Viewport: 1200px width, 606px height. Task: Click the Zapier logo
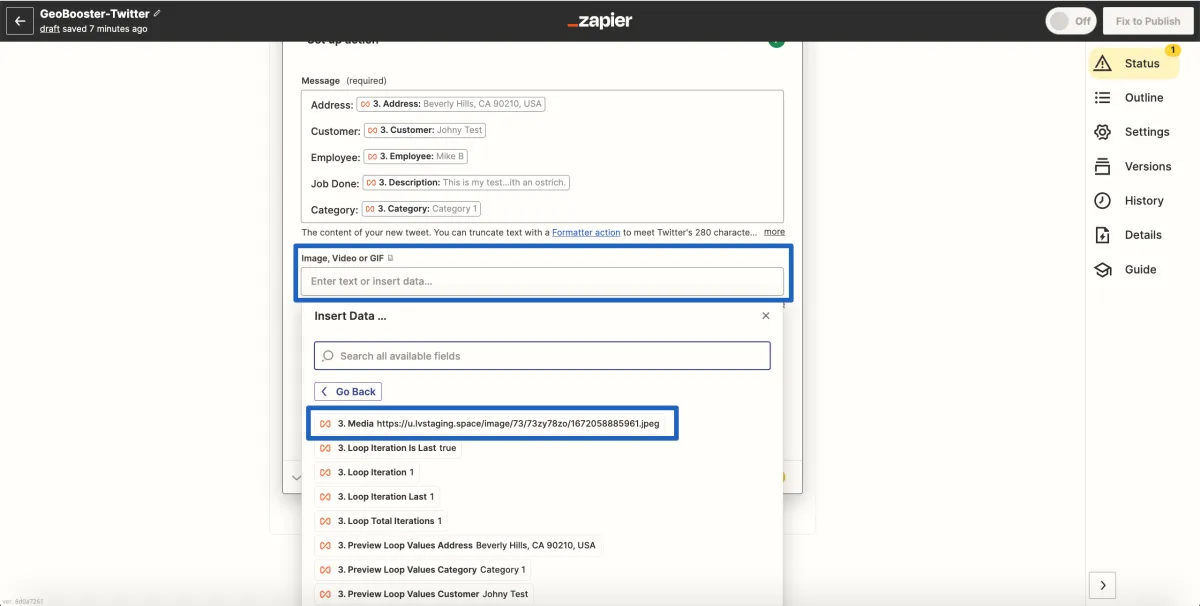click(x=600, y=21)
